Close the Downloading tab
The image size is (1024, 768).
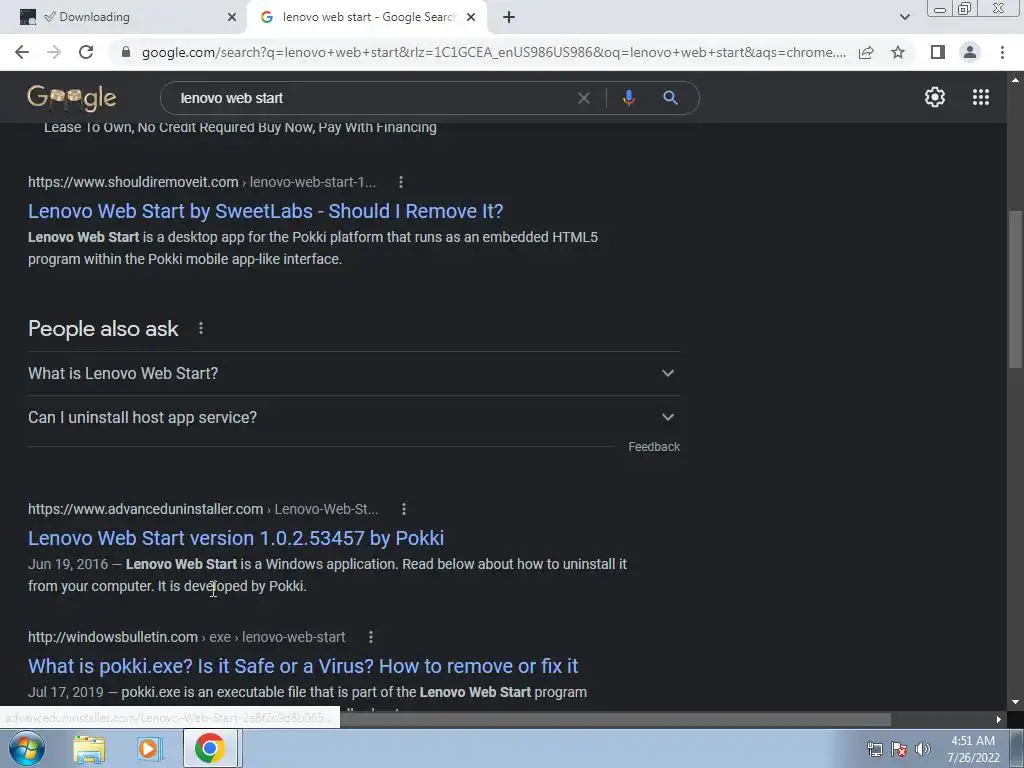pyautogui.click(x=232, y=17)
